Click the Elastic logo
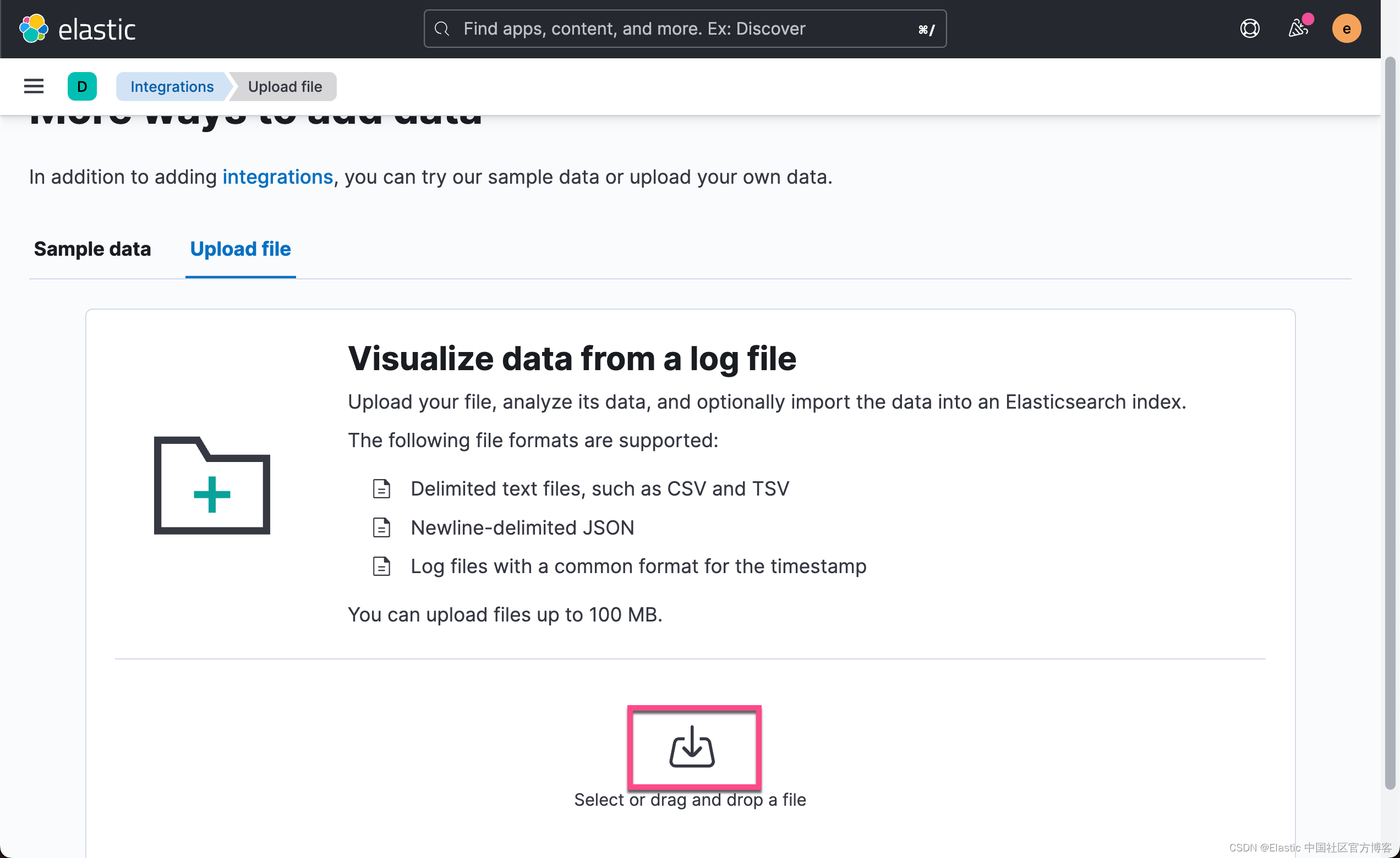Viewport: 1400px width, 858px height. (77, 28)
